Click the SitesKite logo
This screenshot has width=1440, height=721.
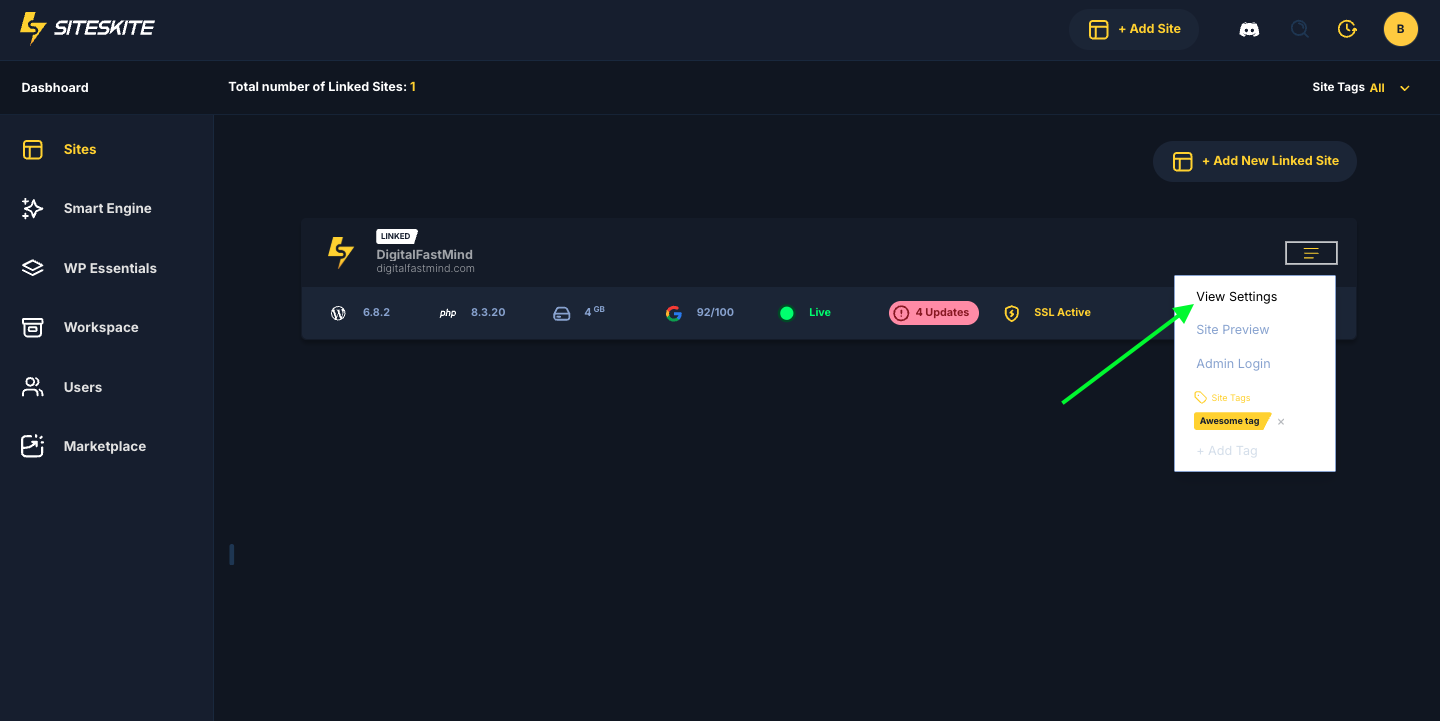88,28
